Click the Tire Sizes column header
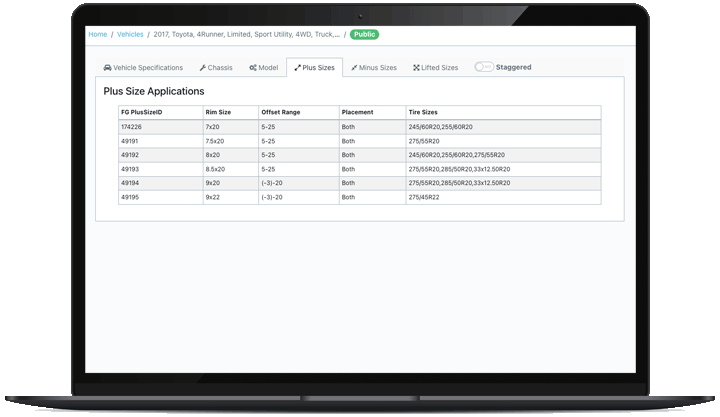 point(423,112)
